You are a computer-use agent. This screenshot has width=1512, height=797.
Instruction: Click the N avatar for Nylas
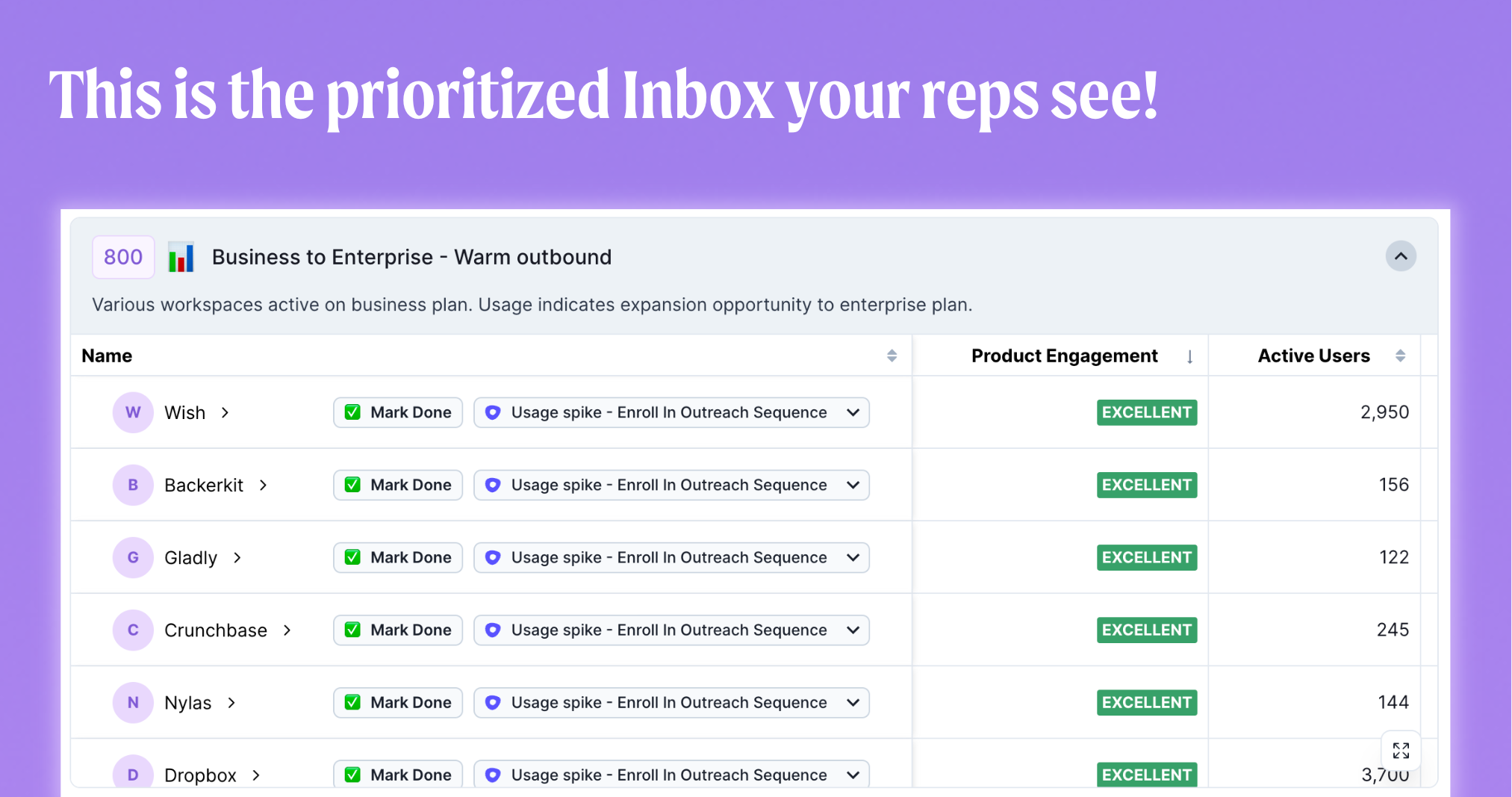(133, 702)
